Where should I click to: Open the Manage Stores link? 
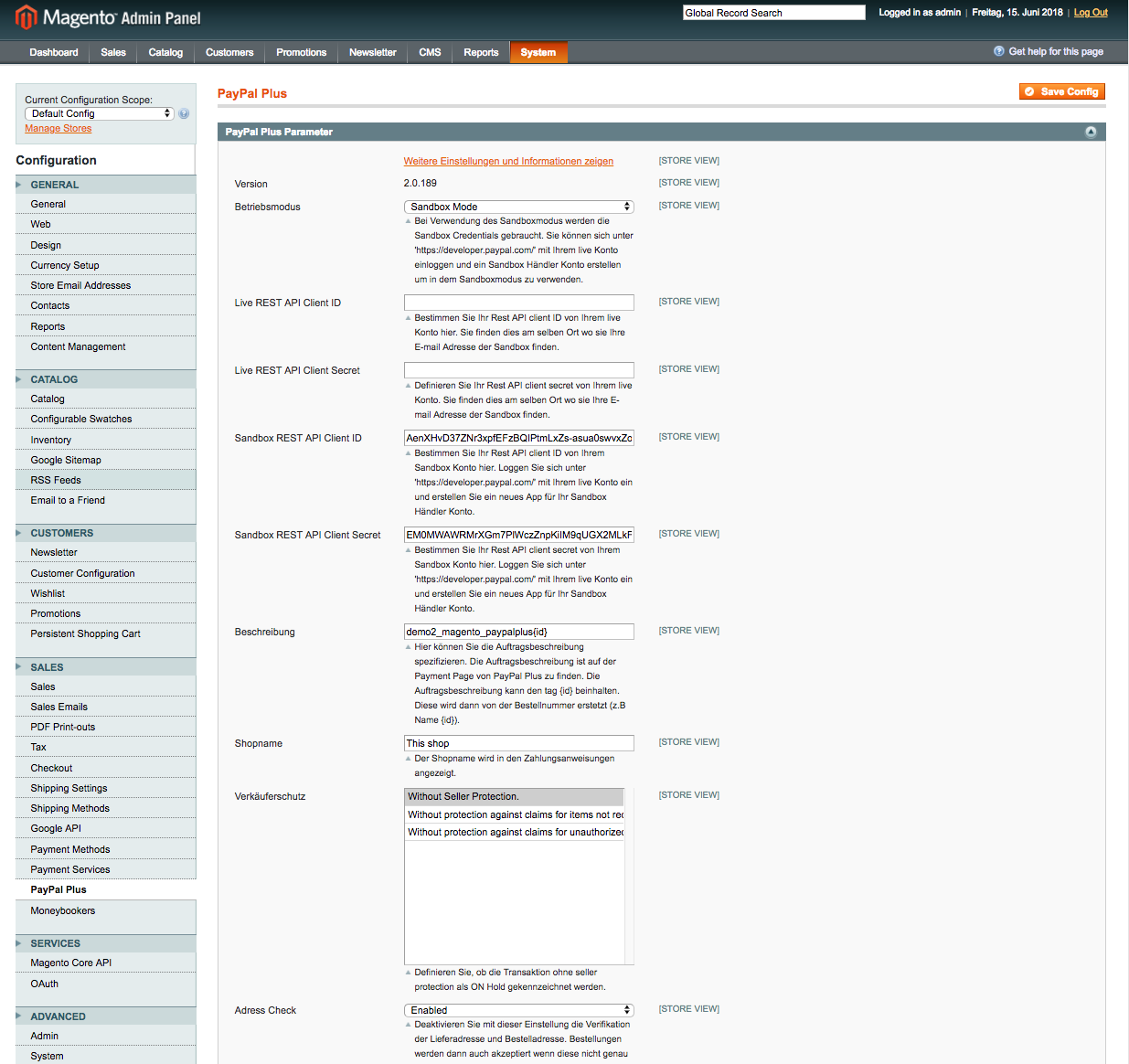tap(58, 129)
